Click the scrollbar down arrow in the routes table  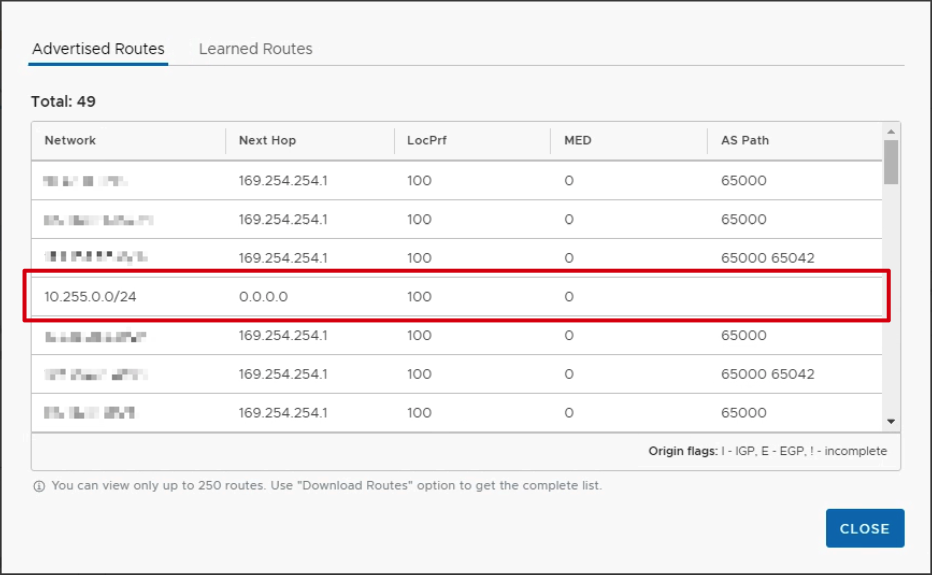[891, 422]
